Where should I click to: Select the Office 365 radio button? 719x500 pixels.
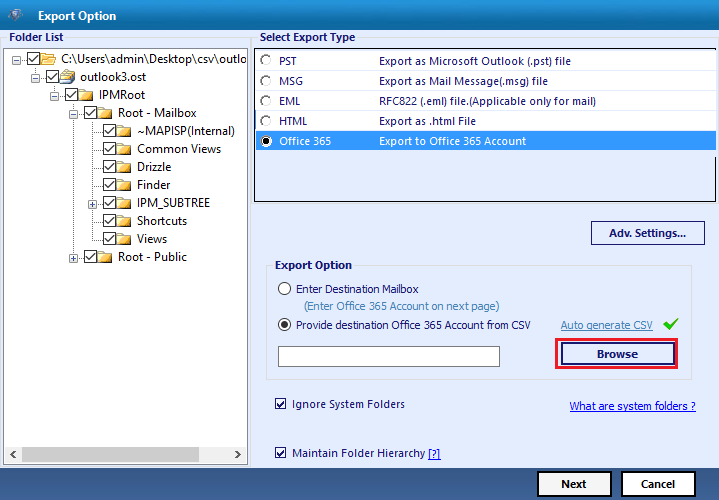pos(266,141)
